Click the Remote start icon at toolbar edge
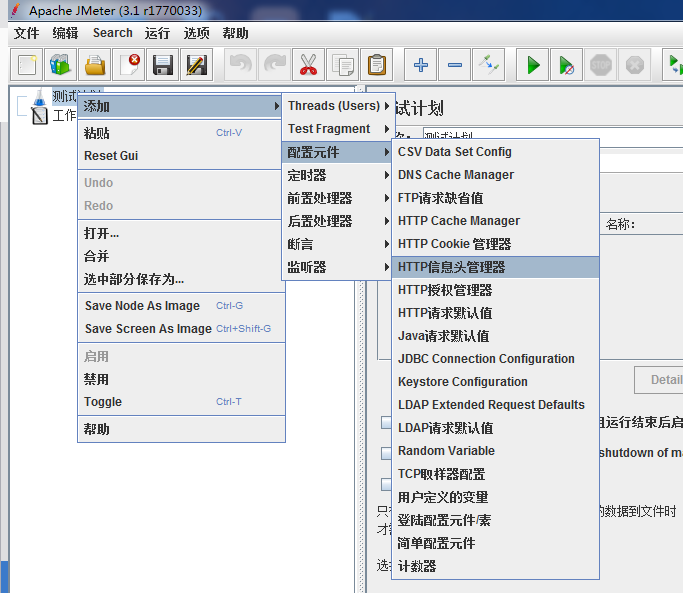The image size is (683, 593). click(673, 65)
